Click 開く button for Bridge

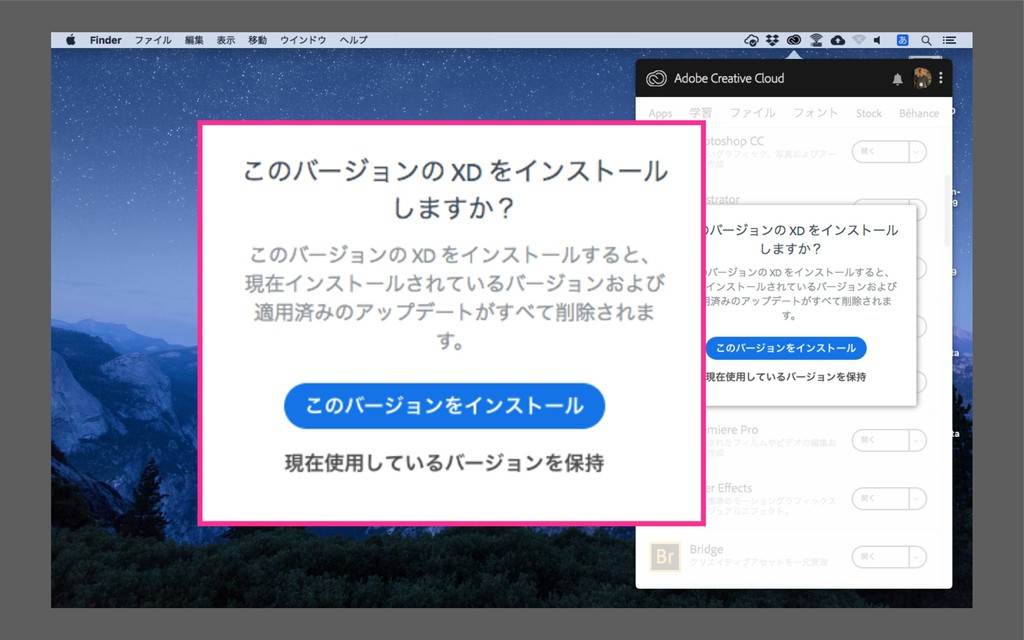coord(880,557)
